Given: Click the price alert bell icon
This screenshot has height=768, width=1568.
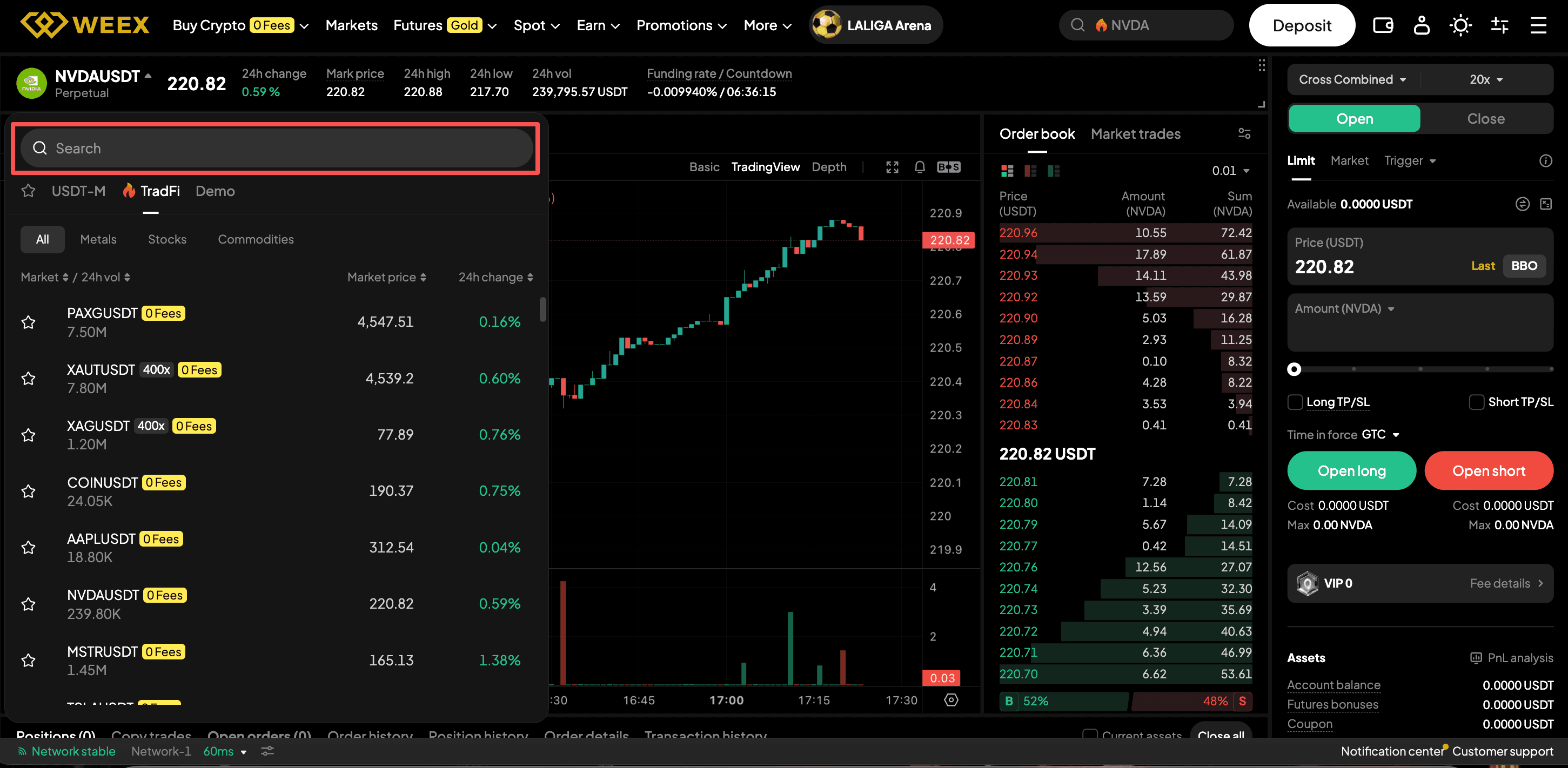Looking at the screenshot, I should [x=920, y=167].
